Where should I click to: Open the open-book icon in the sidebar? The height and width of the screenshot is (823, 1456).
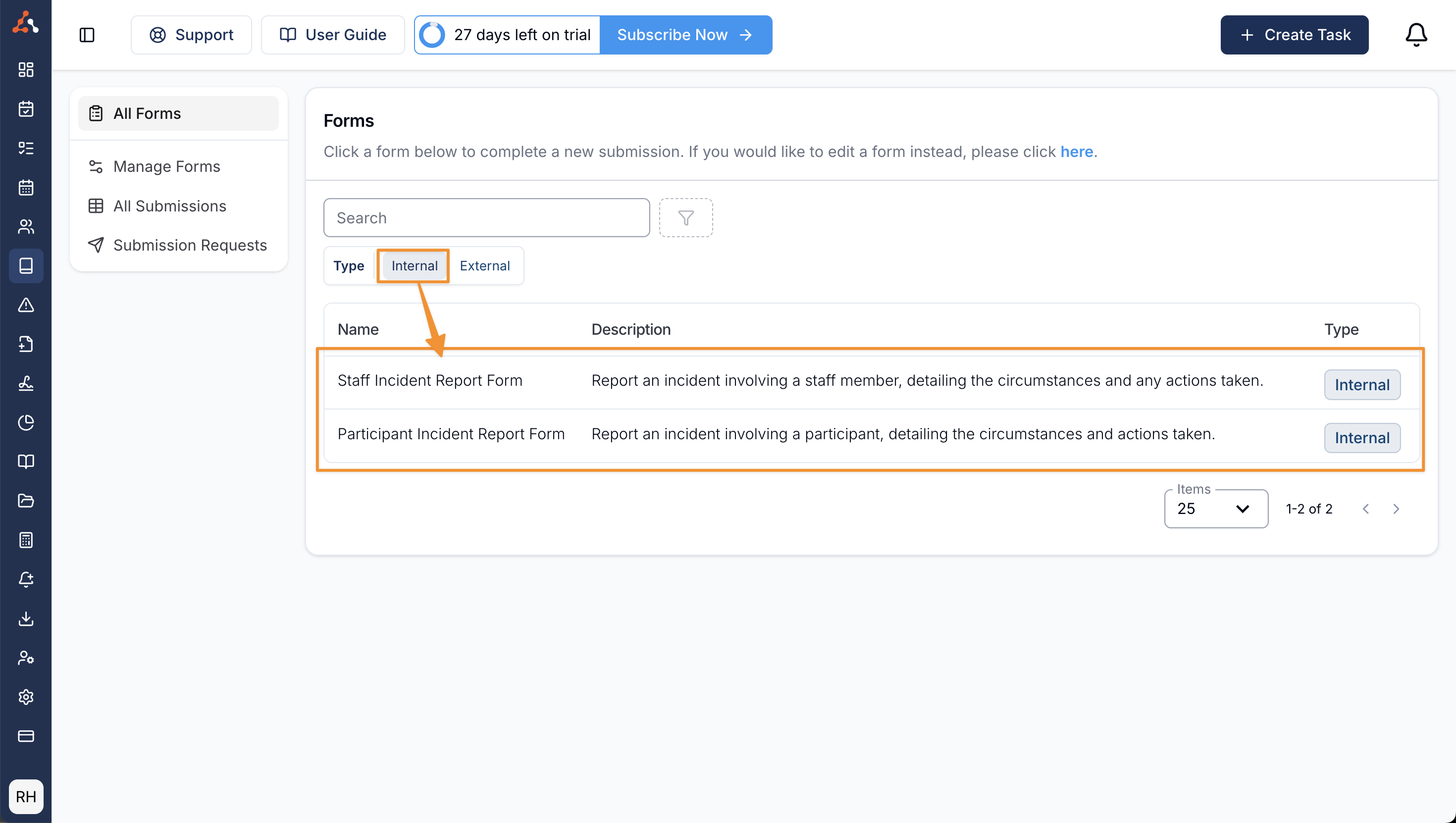26,462
